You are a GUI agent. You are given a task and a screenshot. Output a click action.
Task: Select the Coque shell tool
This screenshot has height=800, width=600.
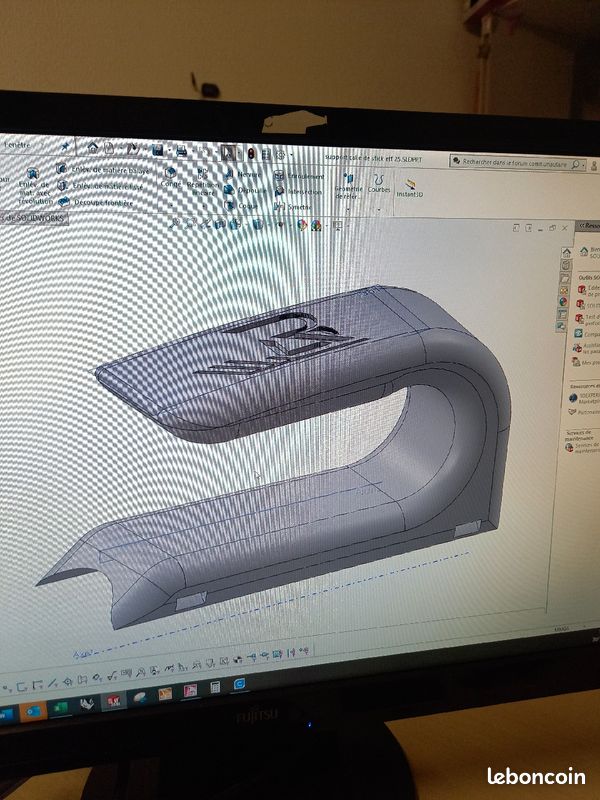point(240,206)
